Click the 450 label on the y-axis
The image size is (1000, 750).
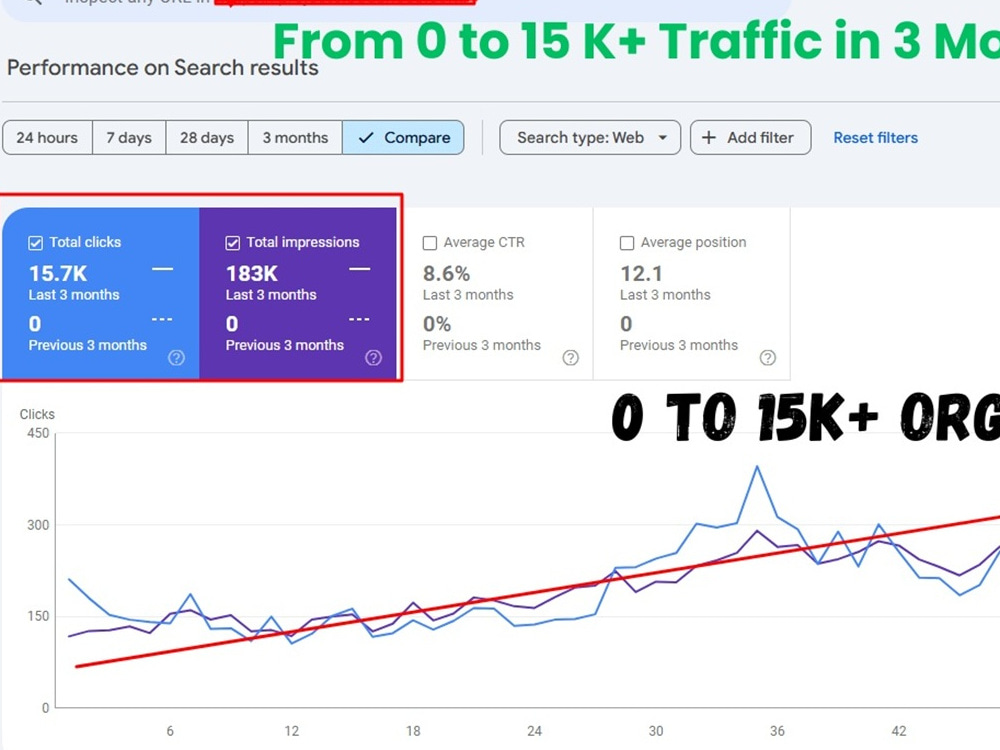(x=38, y=433)
